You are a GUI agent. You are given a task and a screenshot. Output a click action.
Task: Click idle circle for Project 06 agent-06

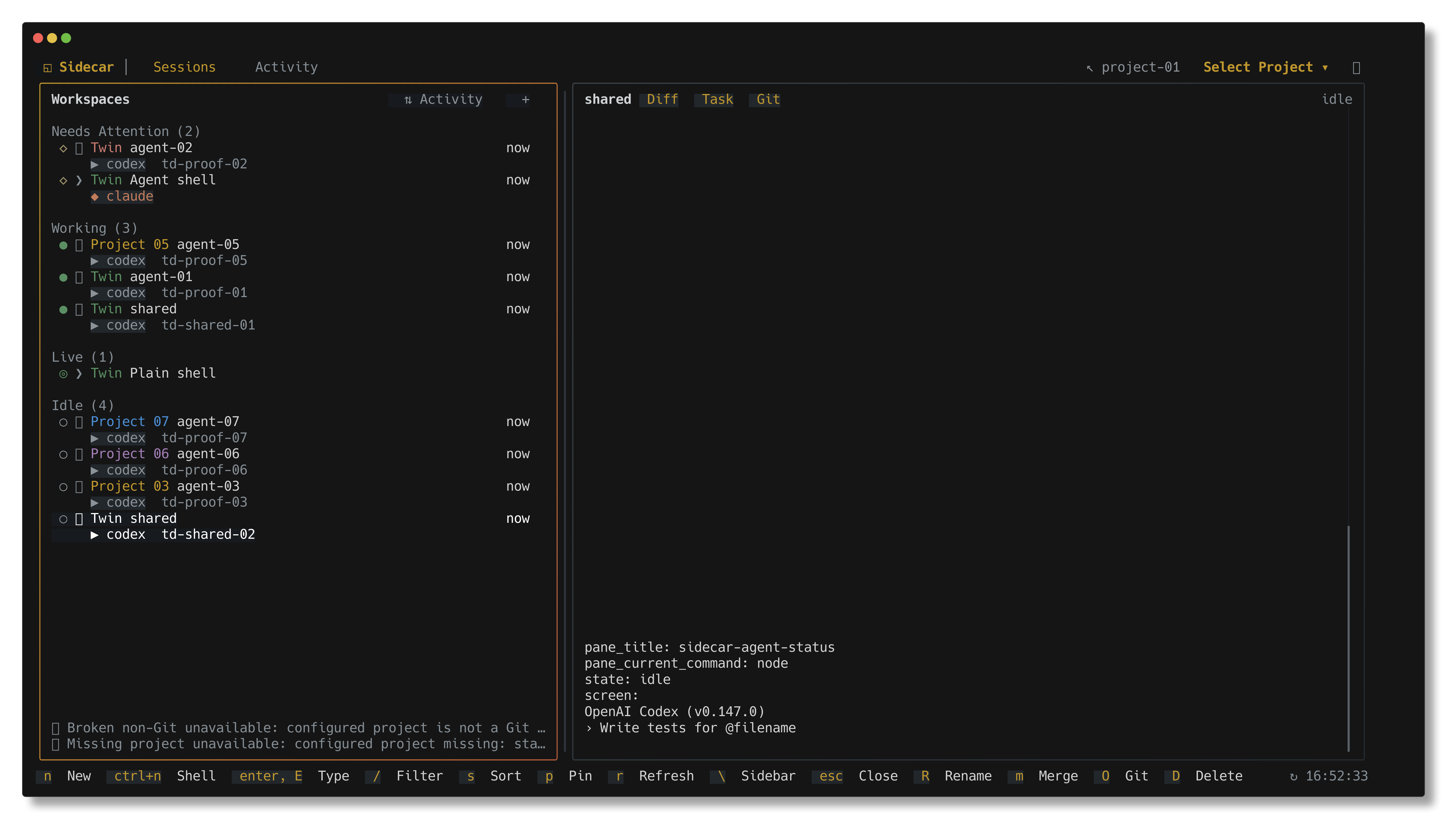pyautogui.click(x=63, y=455)
